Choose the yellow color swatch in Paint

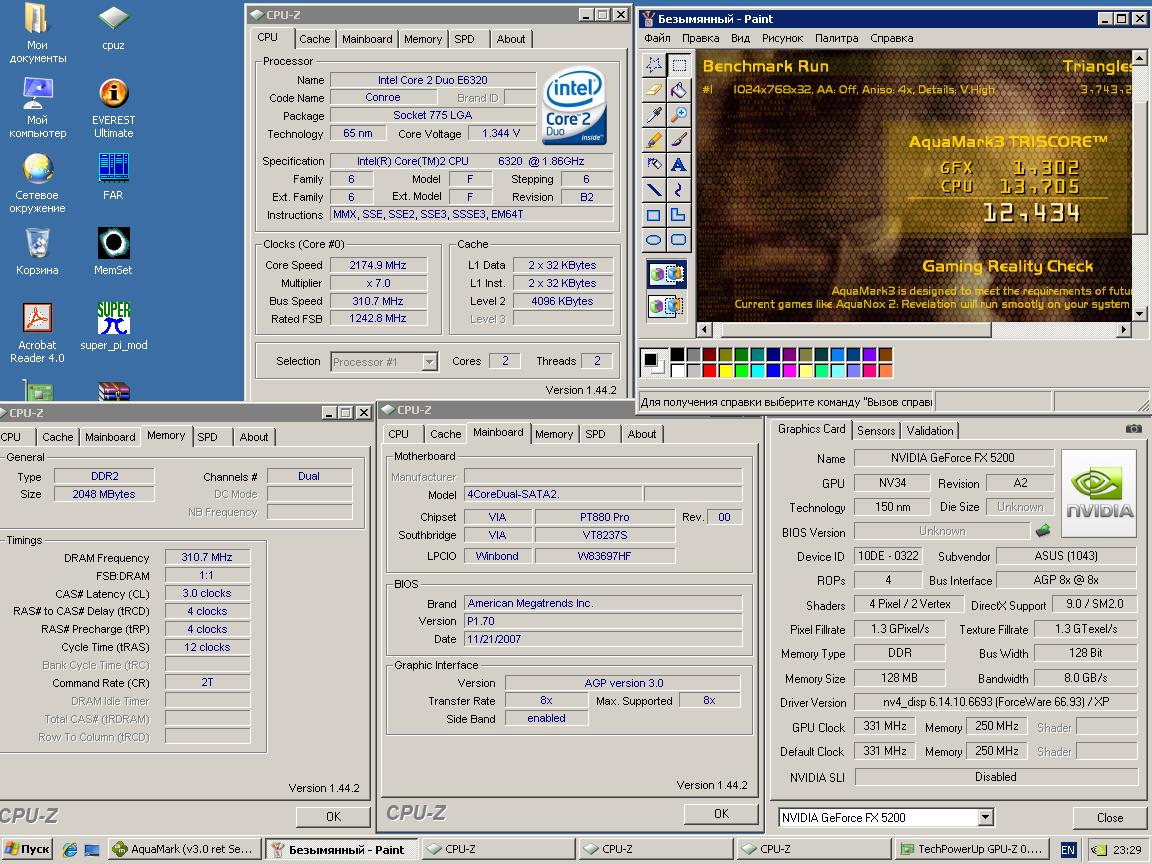coord(725,371)
